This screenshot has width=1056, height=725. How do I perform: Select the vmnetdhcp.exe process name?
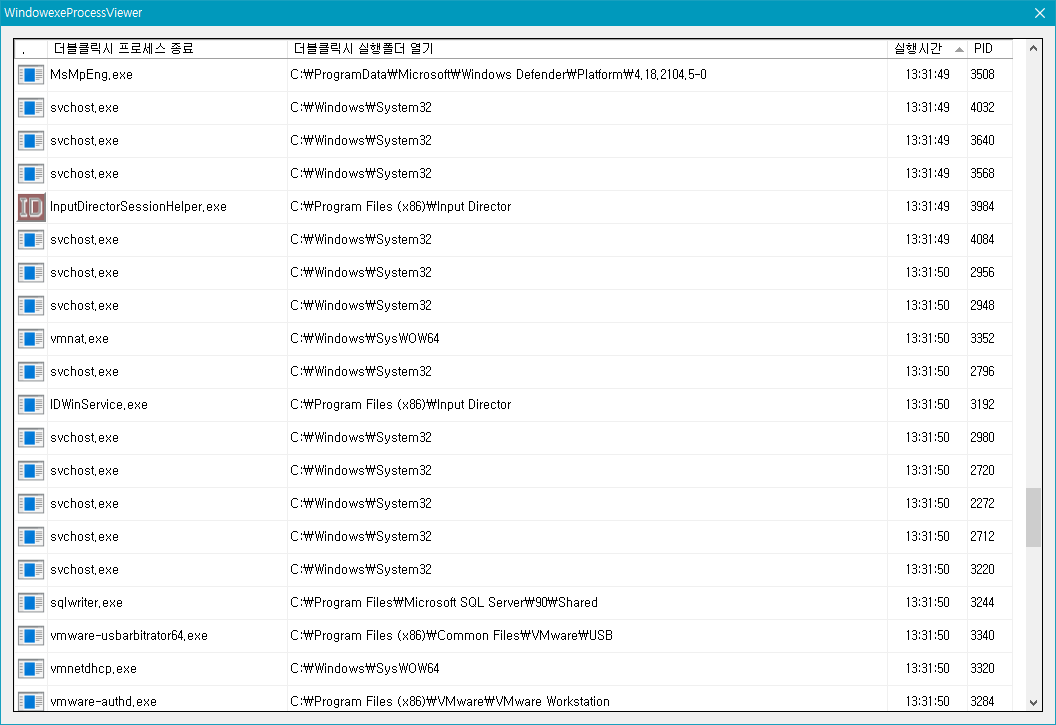[94, 668]
